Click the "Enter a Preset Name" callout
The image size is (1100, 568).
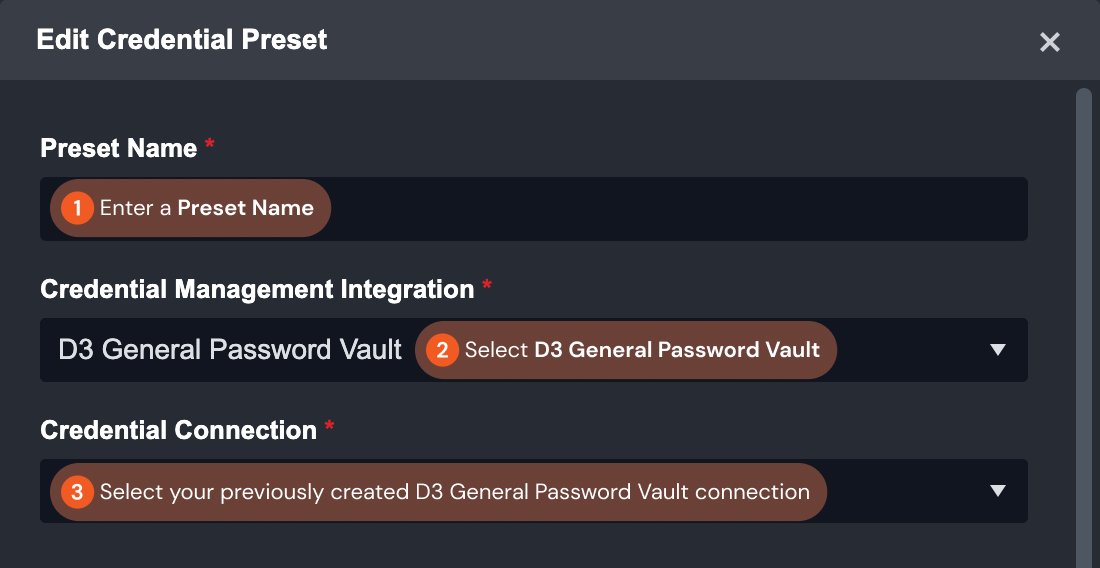(x=206, y=208)
